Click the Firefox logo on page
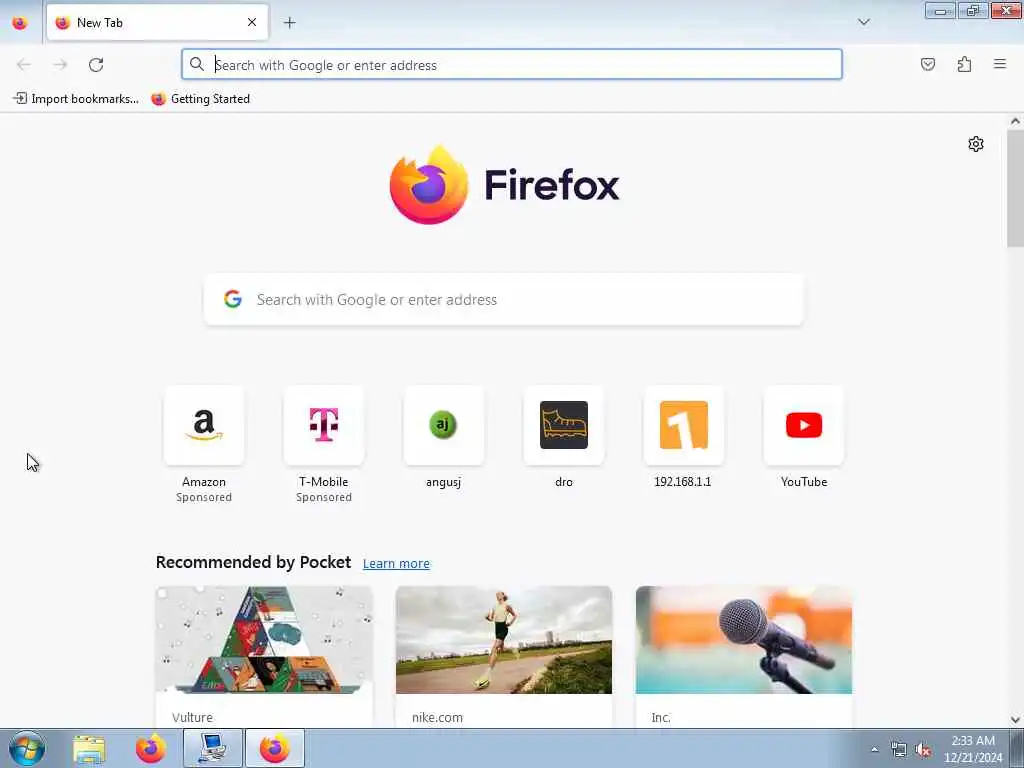 [x=504, y=185]
